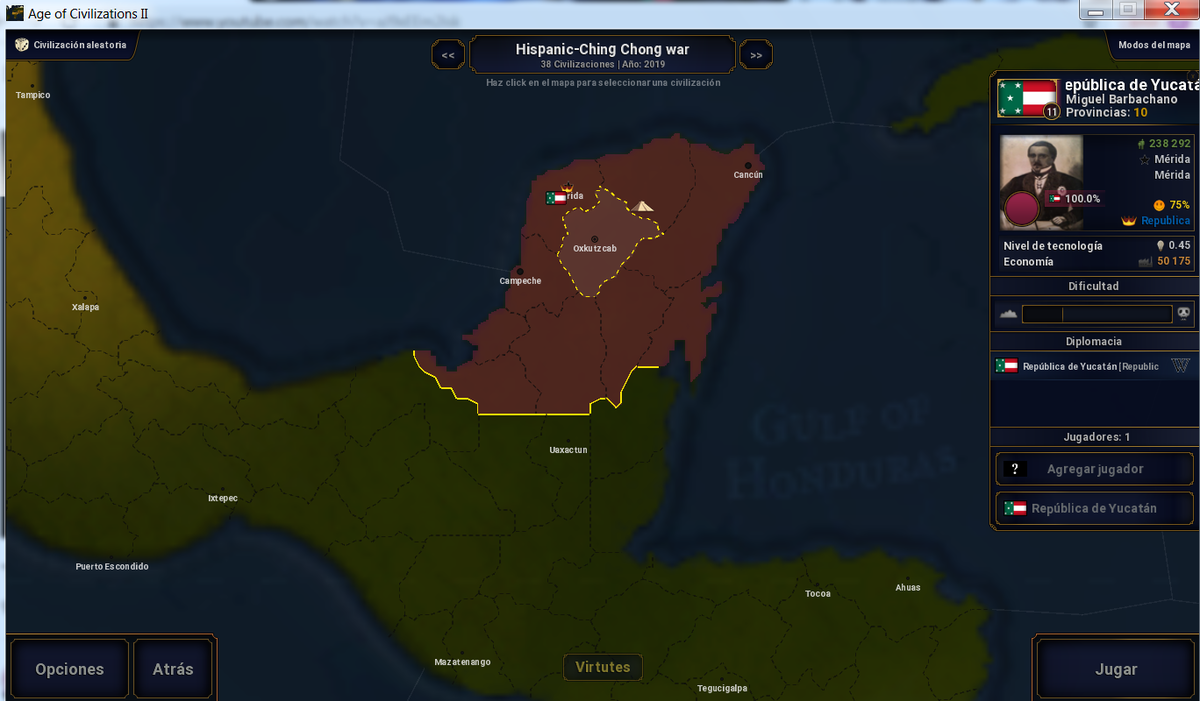This screenshot has width=1200, height=701.
Task: Select Puerto Escondido on the map
Action: click(112, 567)
